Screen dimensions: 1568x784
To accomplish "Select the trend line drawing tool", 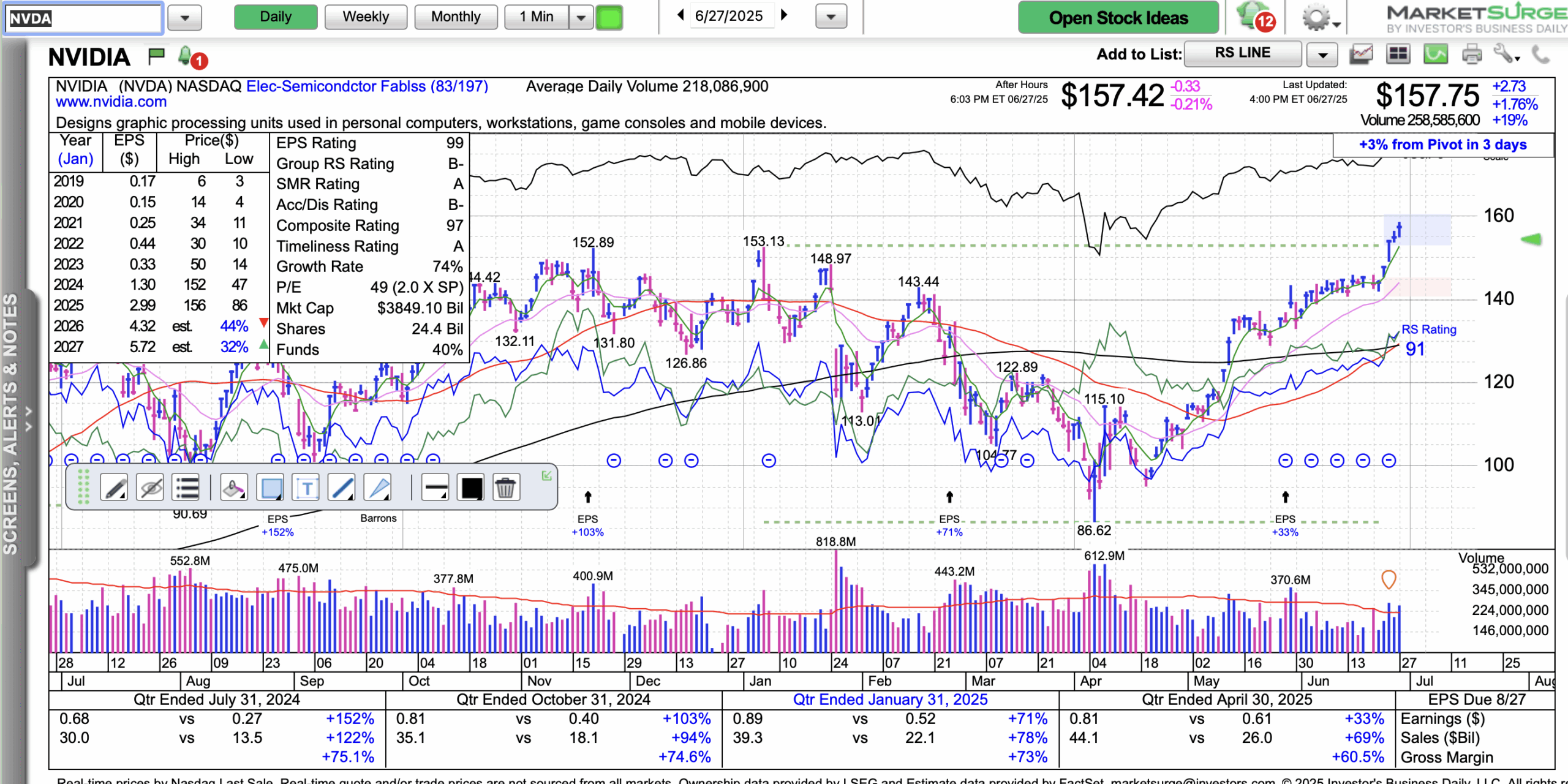I will click(x=342, y=488).
